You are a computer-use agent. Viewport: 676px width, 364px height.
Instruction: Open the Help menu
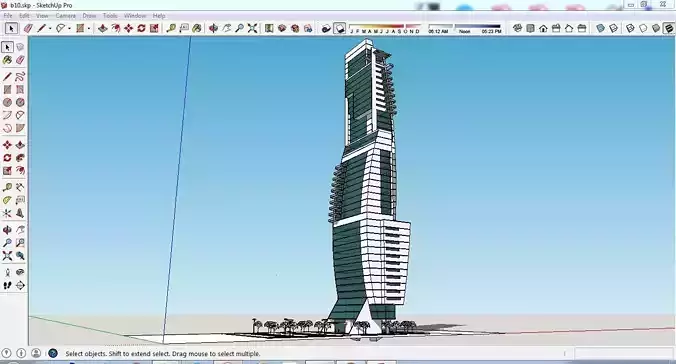[x=159, y=16]
